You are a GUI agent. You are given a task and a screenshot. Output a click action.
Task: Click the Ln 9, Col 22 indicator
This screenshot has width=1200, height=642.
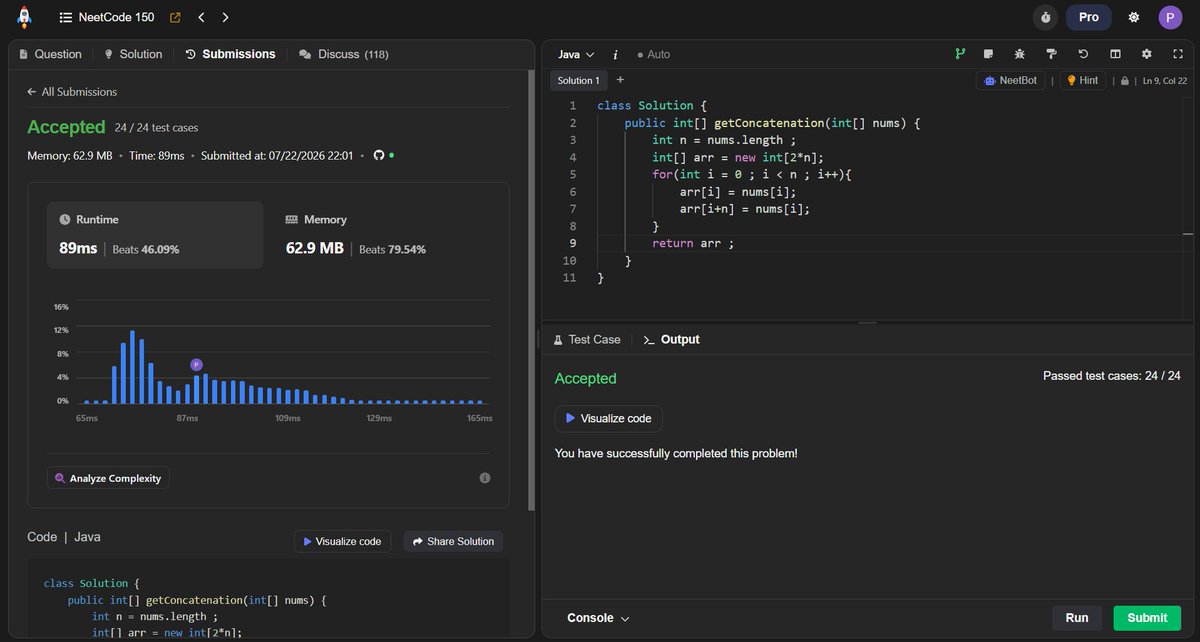pyautogui.click(x=1165, y=81)
